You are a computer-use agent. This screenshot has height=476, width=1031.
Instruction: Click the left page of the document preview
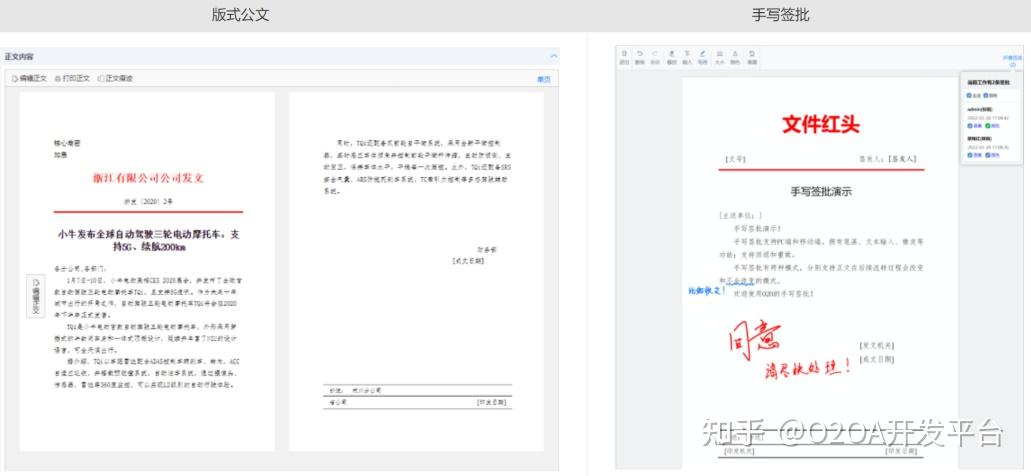[x=147, y=272]
